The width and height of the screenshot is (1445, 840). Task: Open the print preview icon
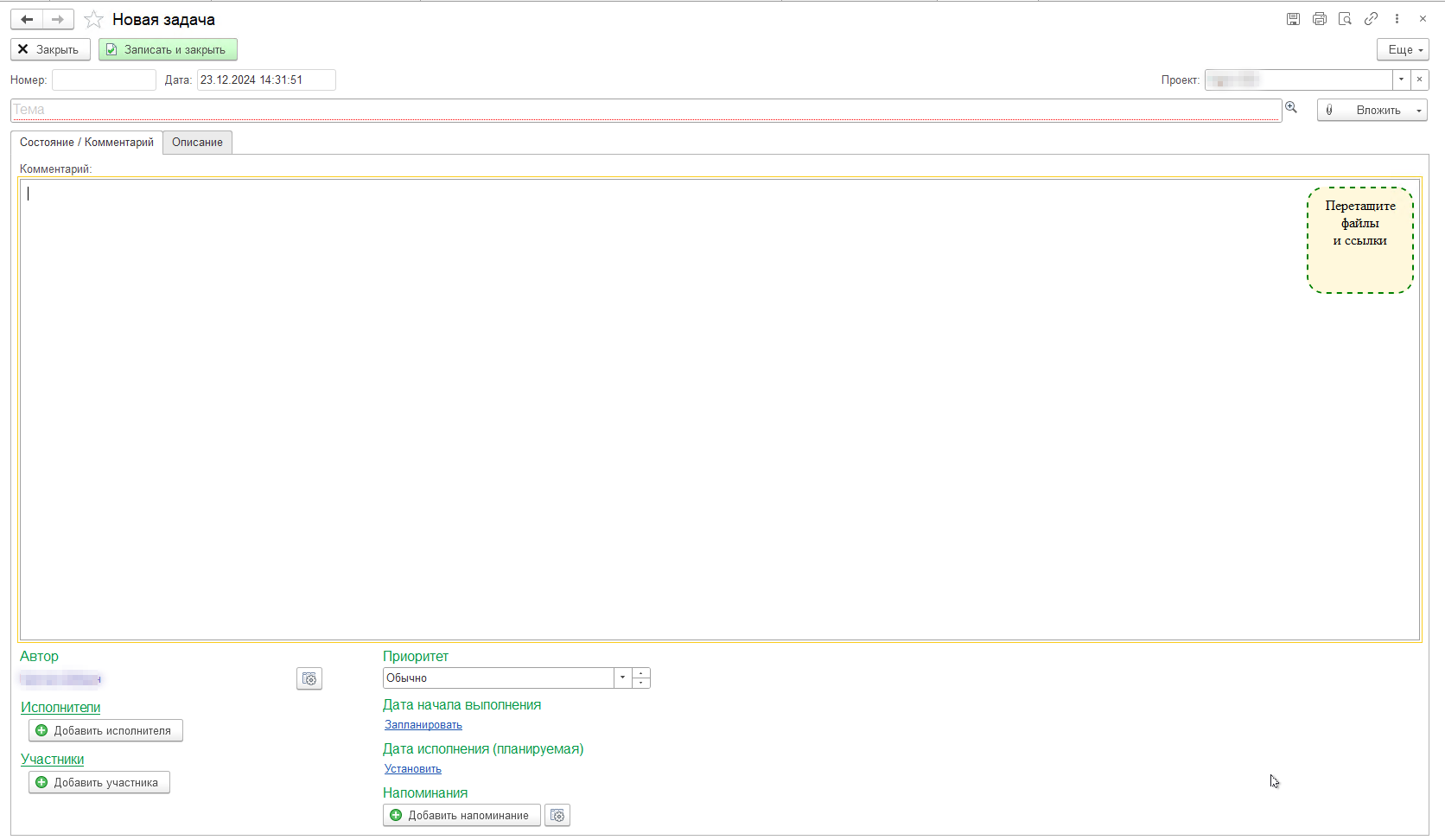[1345, 18]
